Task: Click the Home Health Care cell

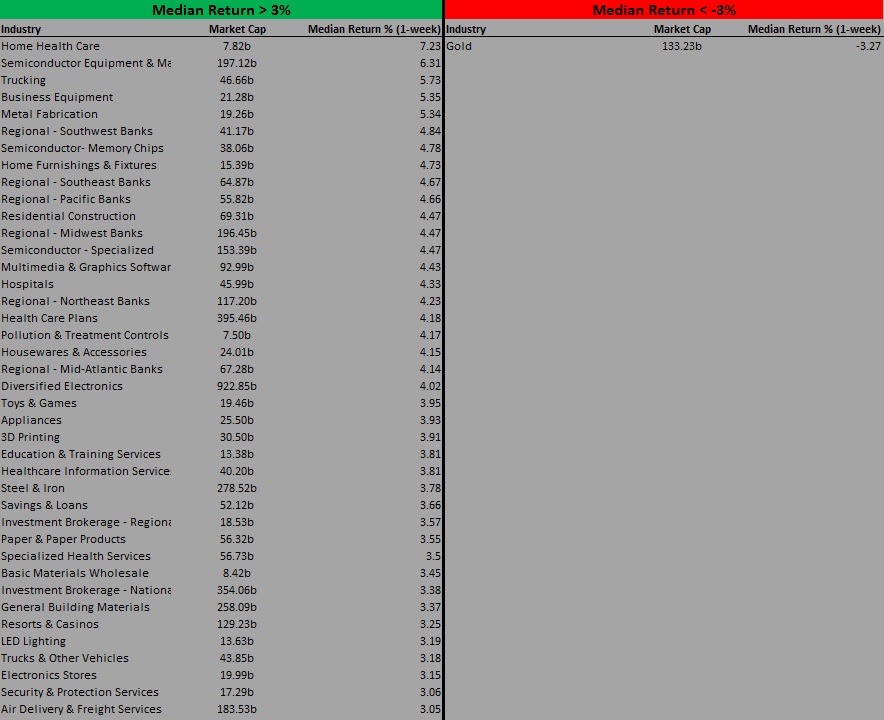Action: 50,46
